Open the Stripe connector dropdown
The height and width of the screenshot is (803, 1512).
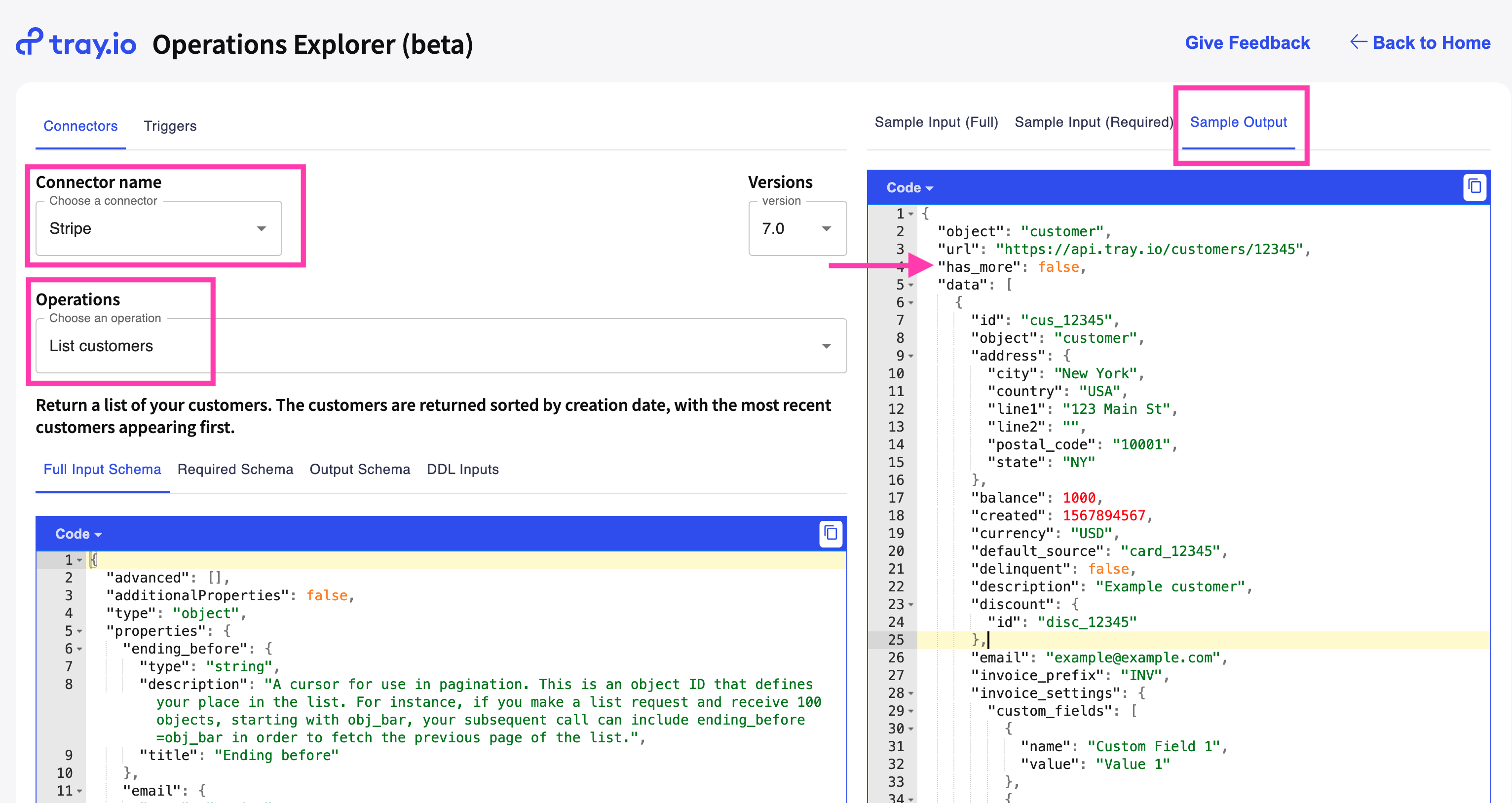(158, 228)
